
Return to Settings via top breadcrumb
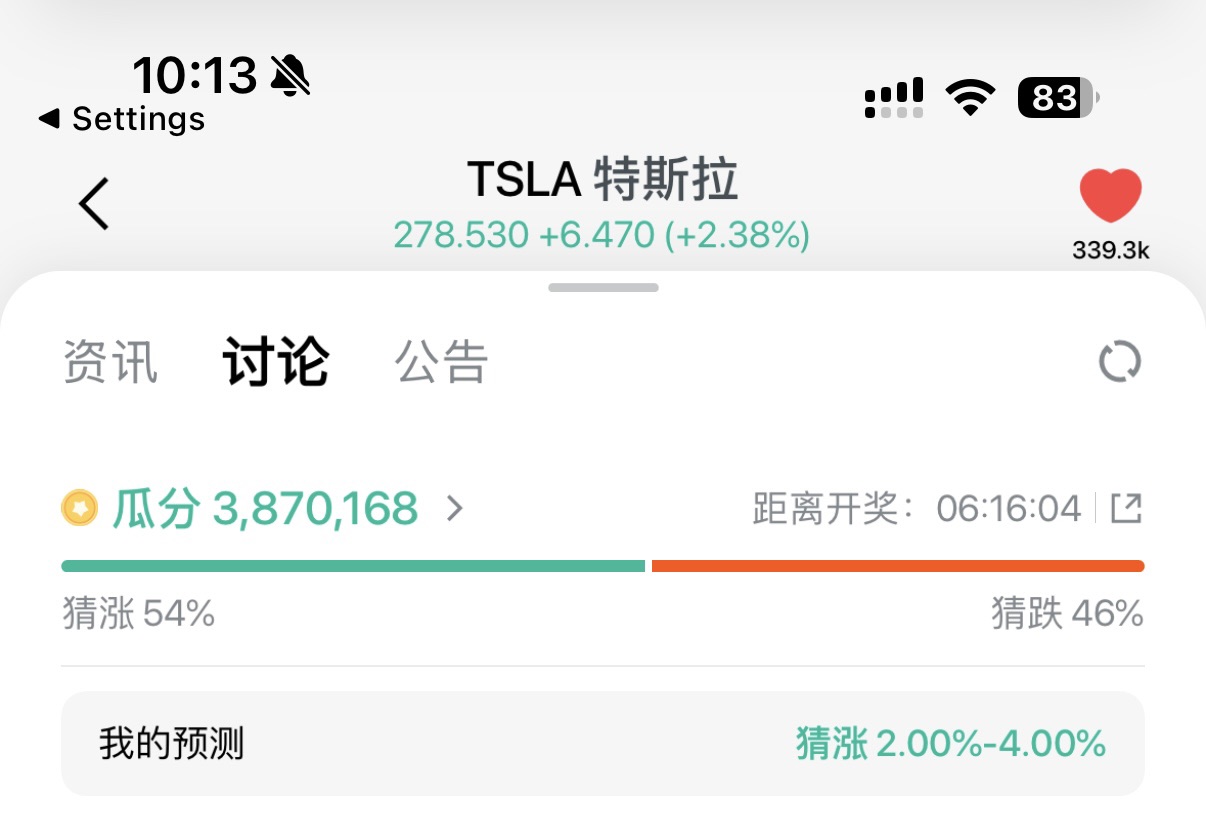click(x=121, y=119)
